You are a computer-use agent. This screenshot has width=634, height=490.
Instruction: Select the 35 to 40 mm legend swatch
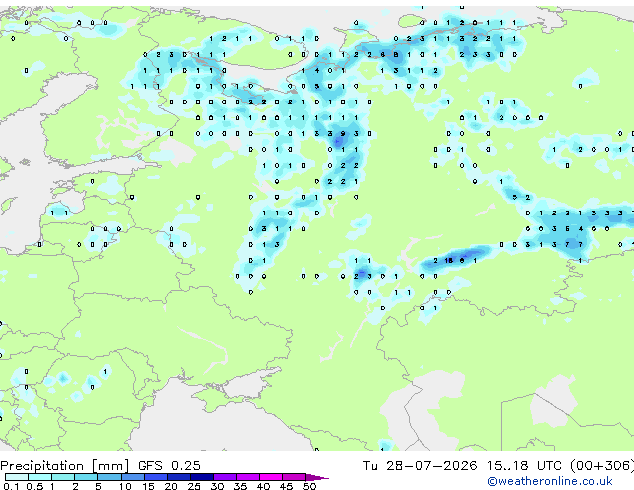pyautogui.click(x=247, y=477)
